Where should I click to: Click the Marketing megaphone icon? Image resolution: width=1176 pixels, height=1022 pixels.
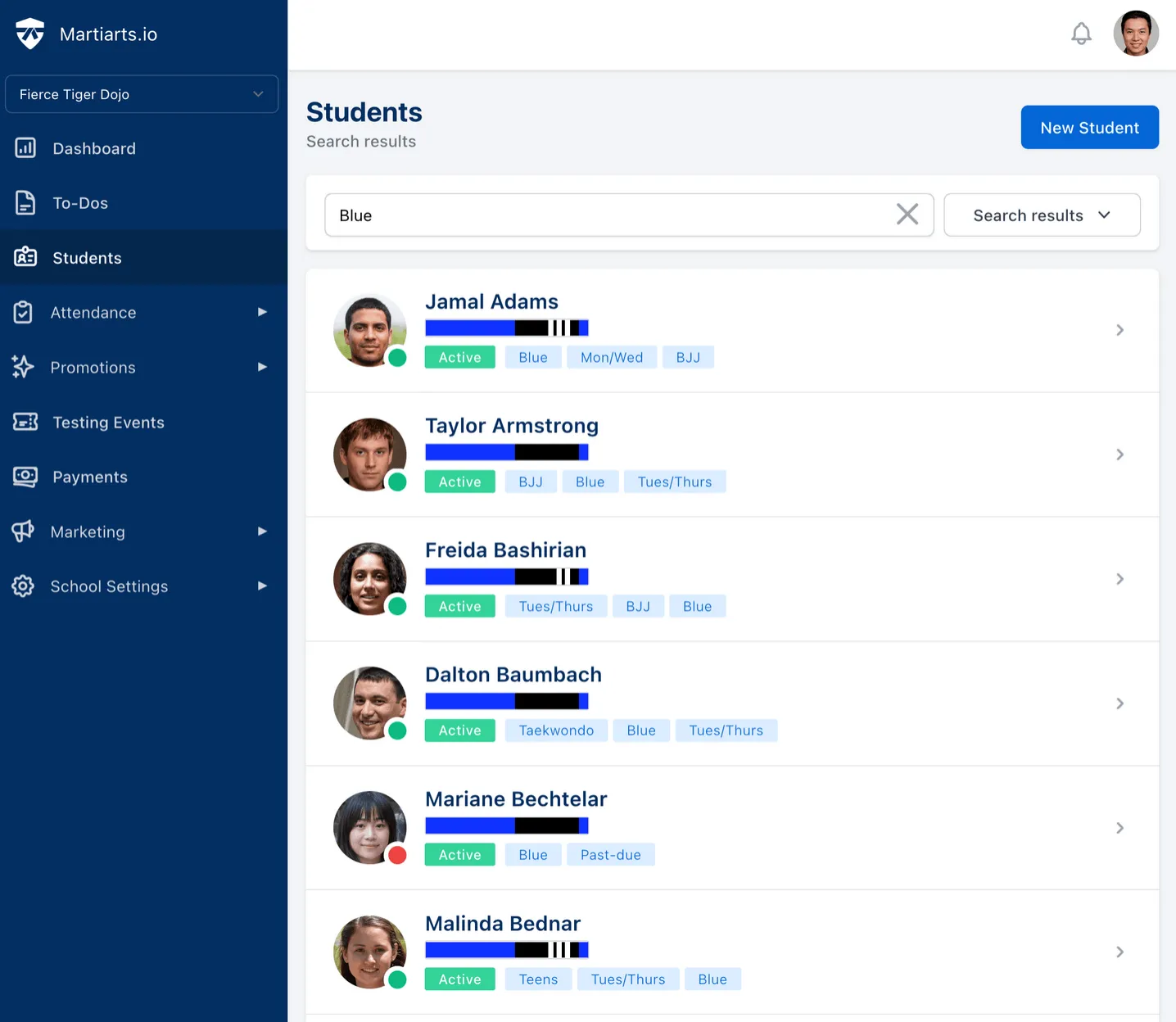(25, 531)
